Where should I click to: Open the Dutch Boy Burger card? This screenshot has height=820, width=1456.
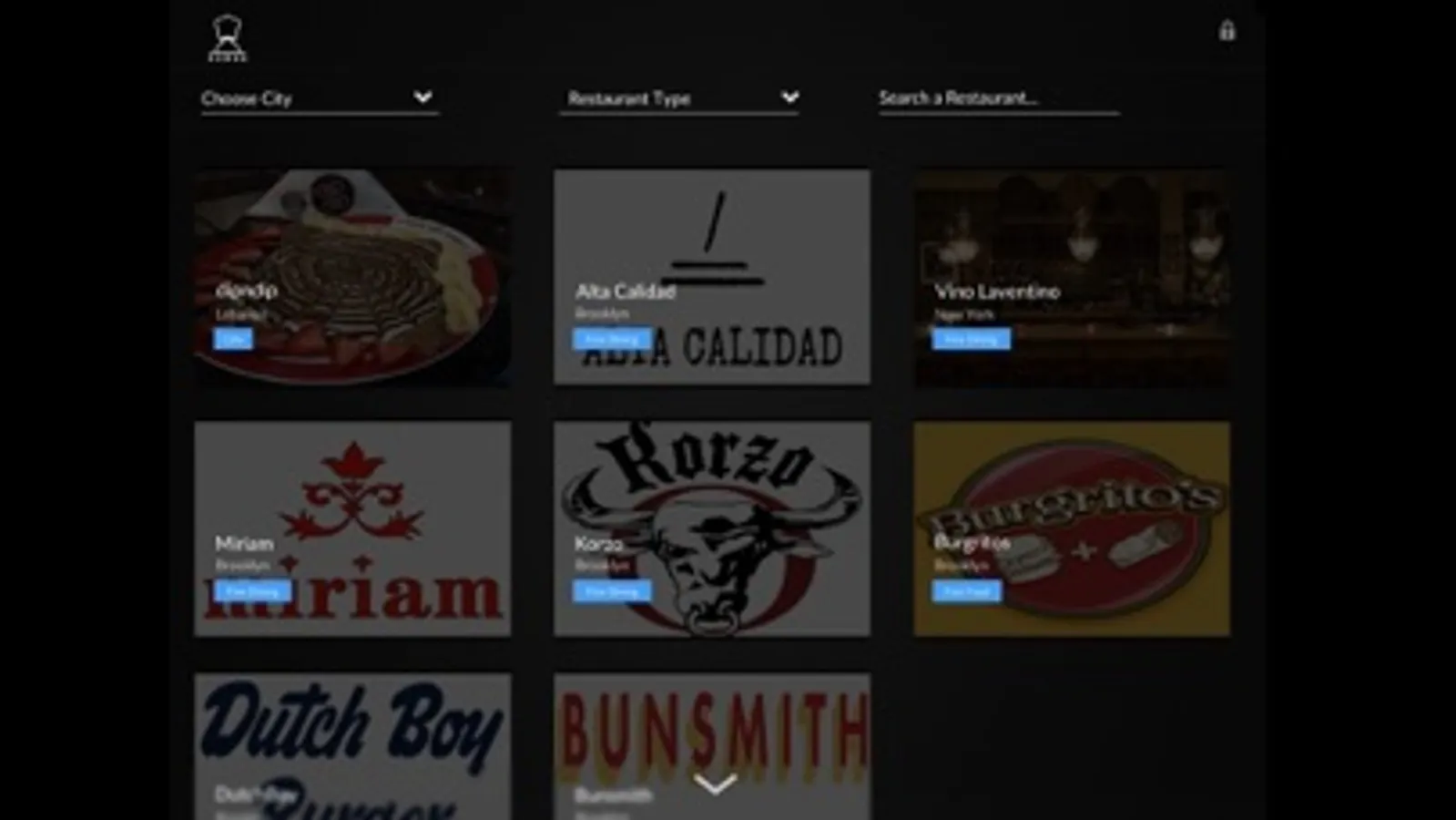[x=352, y=747]
